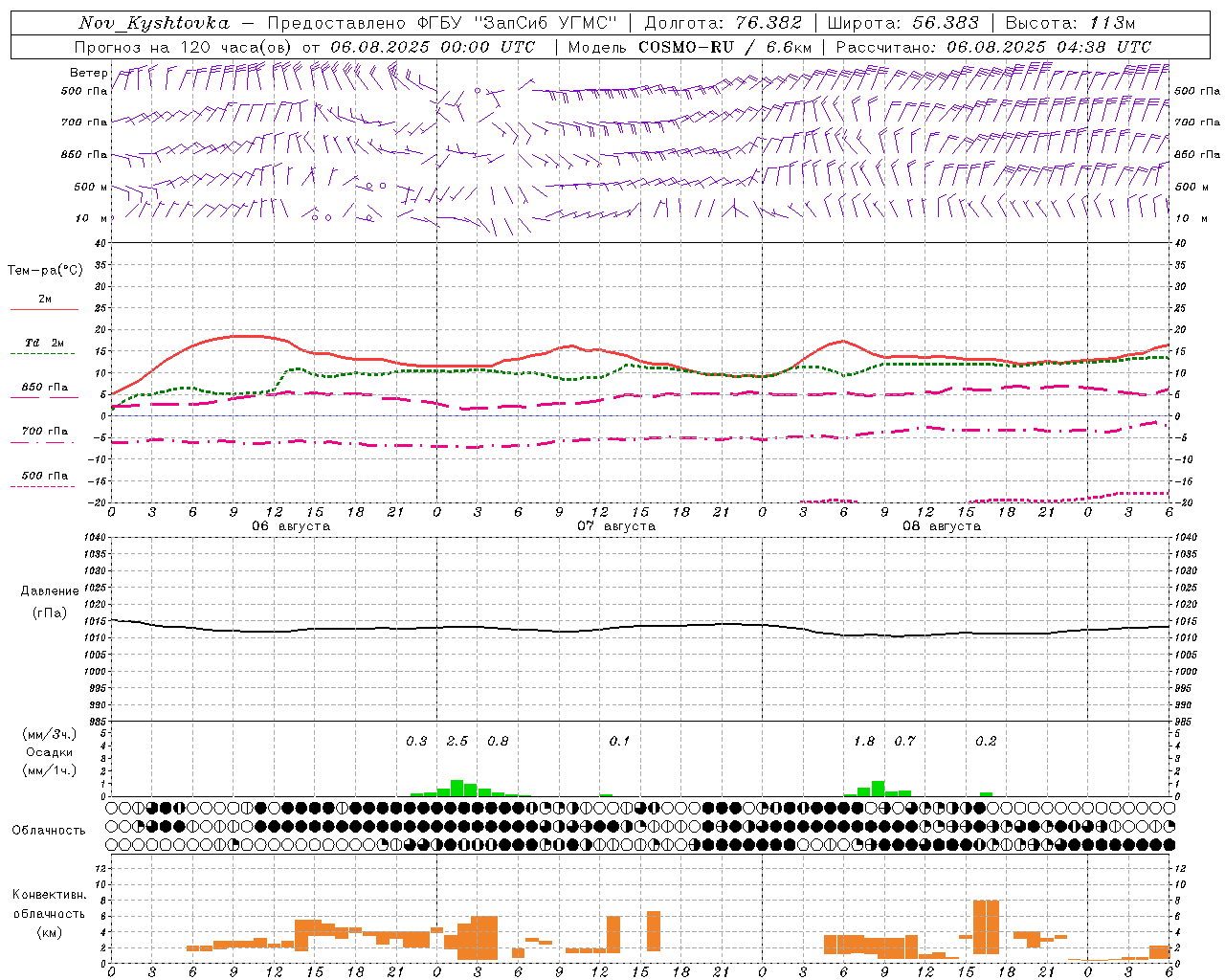Click the precipitation value '0.1'

coord(619,741)
